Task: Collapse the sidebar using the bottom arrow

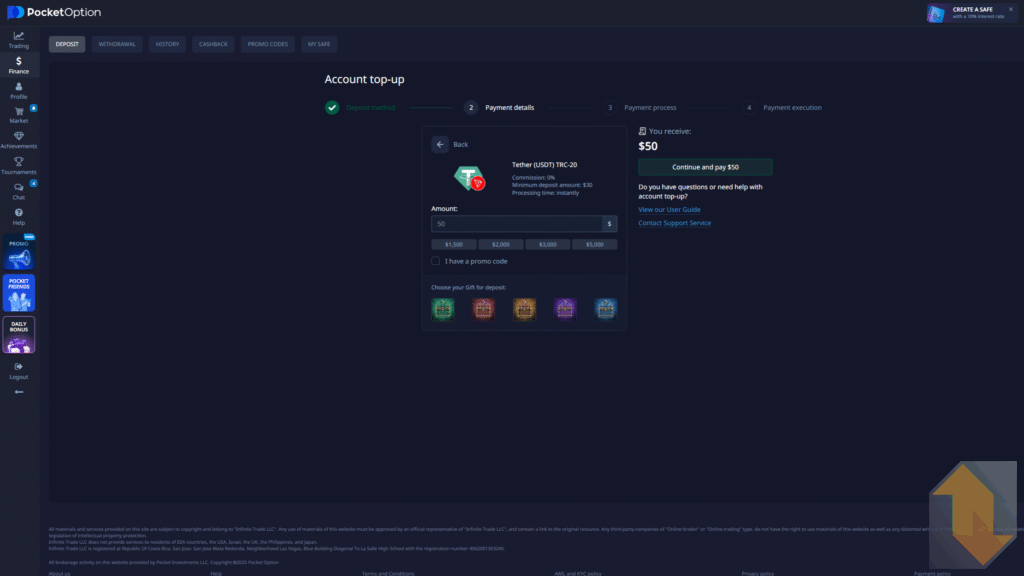Action: click(19, 391)
